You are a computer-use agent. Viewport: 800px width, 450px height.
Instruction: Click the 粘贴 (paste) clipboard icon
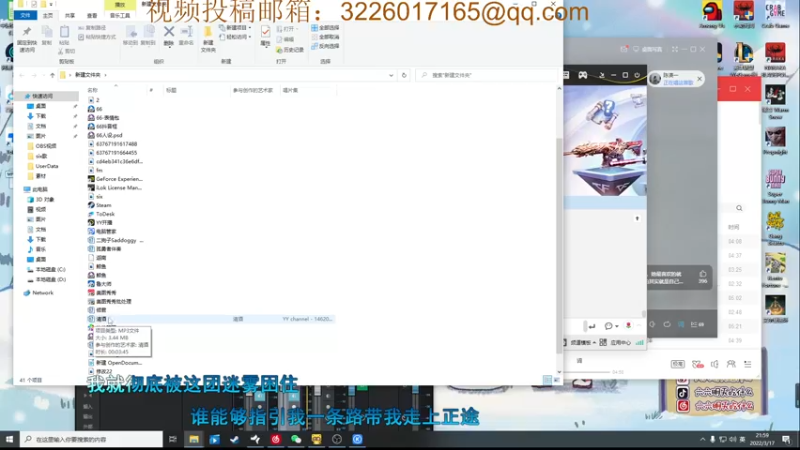(64, 32)
